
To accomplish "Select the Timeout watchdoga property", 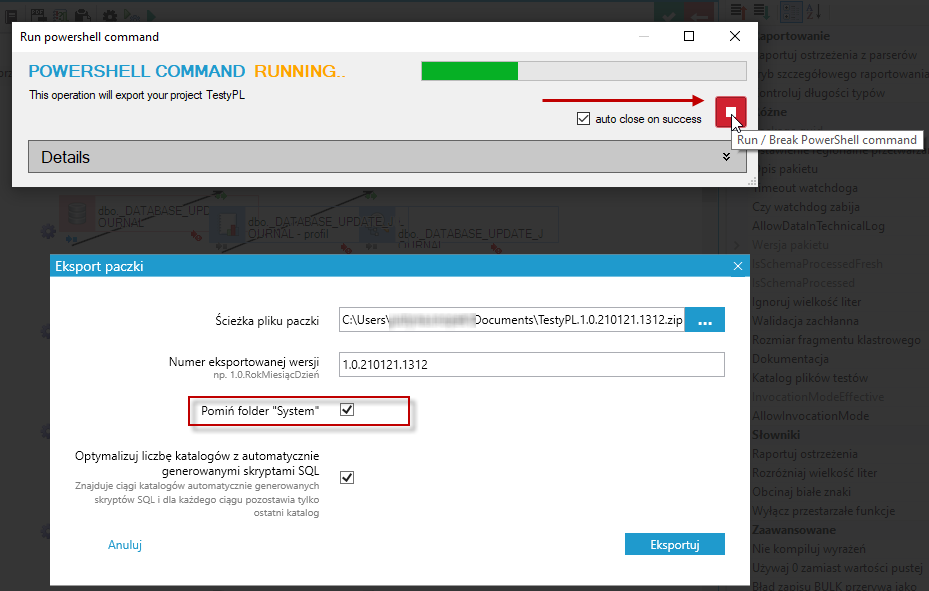I will (805, 188).
